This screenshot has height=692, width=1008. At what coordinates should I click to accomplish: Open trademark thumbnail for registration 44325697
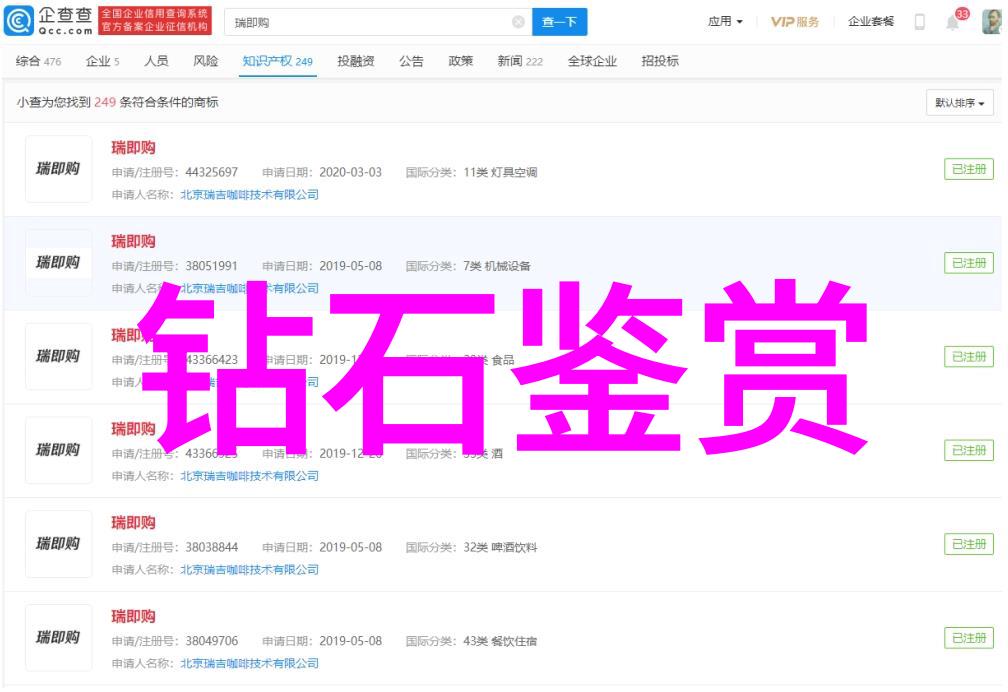click(58, 169)
